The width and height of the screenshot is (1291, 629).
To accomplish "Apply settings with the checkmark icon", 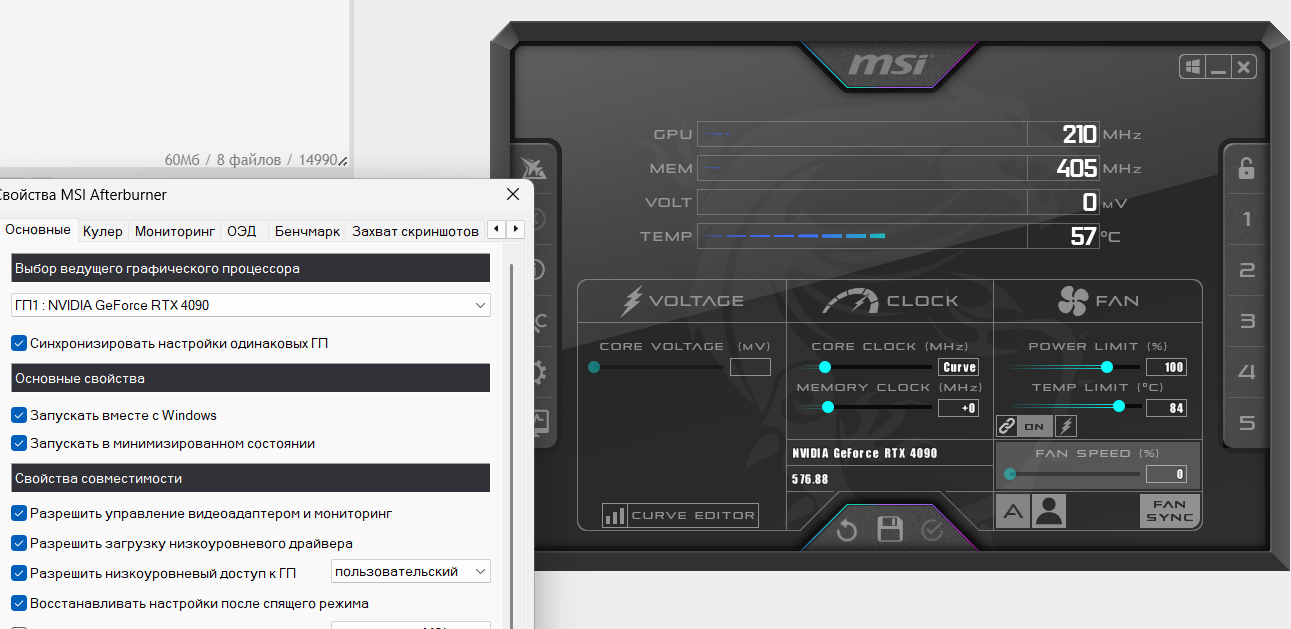I will (x=933, y=530).
